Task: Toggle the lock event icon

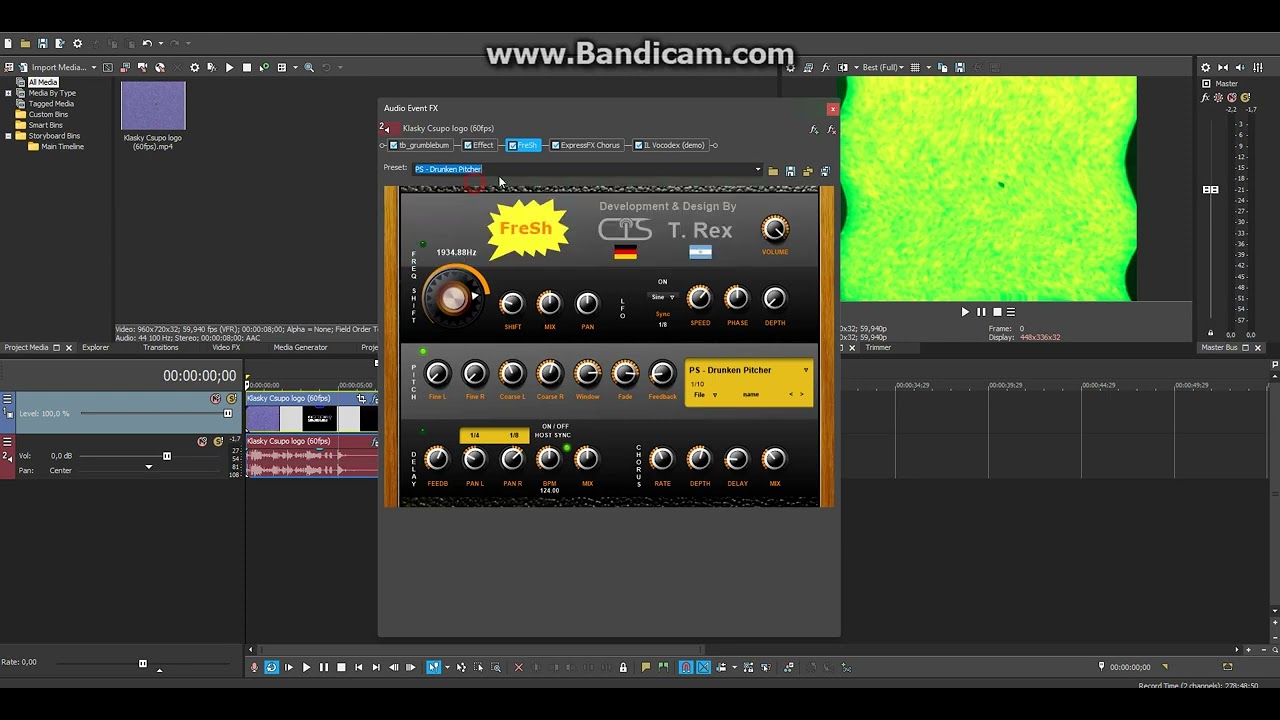Action: click(623, 667)
